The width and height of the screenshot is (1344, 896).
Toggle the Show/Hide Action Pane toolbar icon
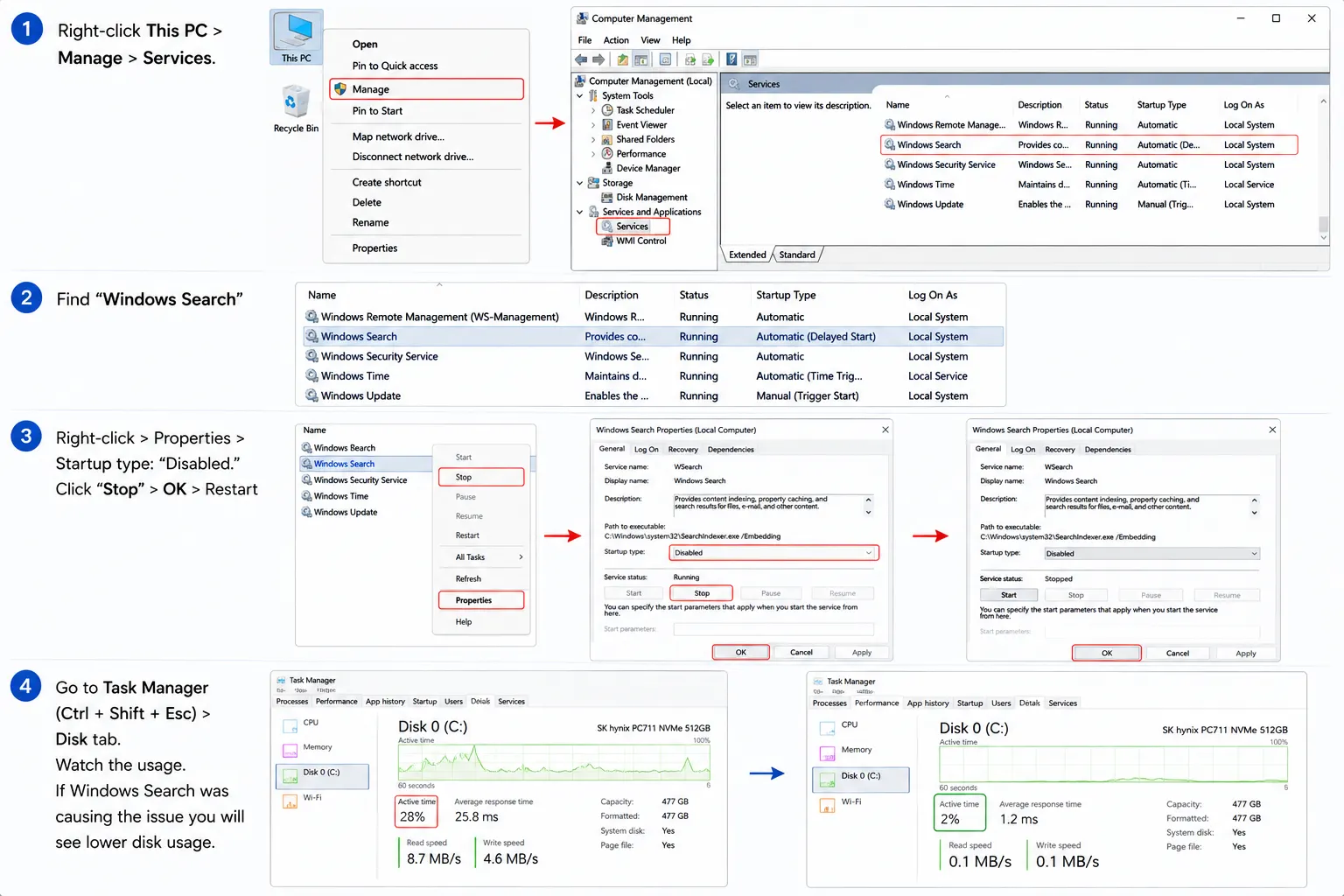tap(750, 59)
